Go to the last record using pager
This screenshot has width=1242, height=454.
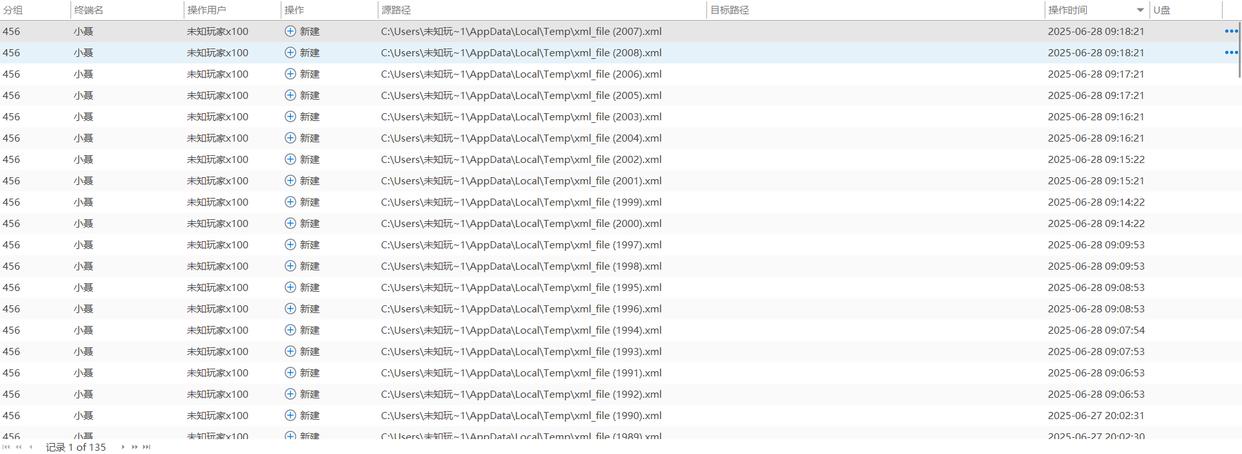pos(146,447)
